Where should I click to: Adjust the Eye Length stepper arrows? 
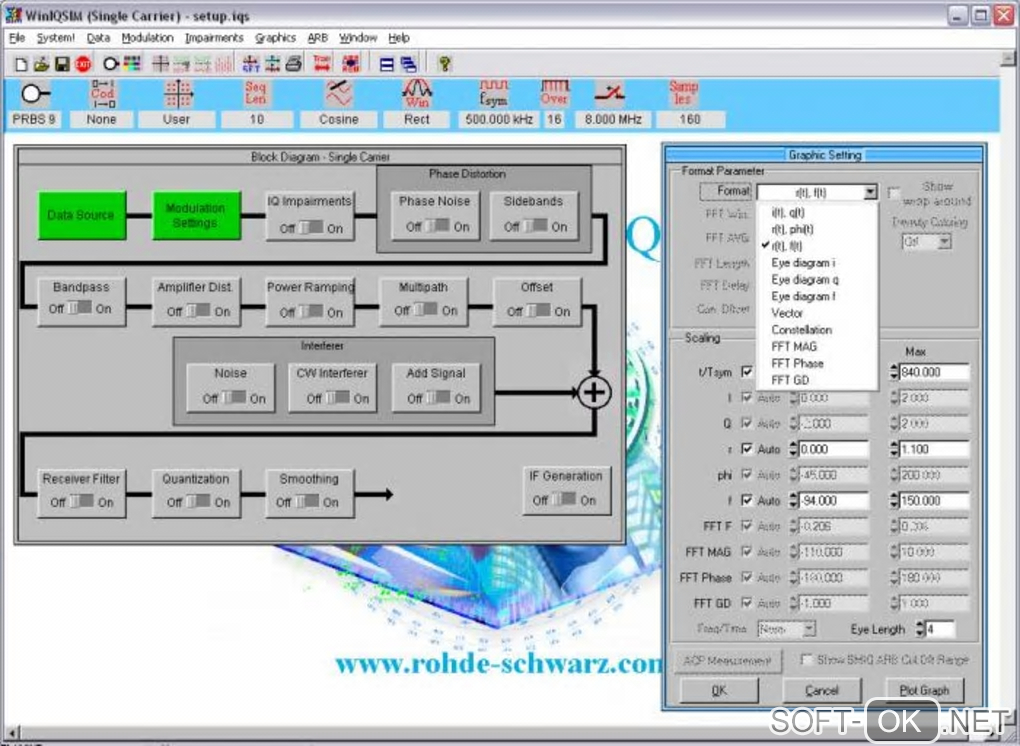point(920,628)
